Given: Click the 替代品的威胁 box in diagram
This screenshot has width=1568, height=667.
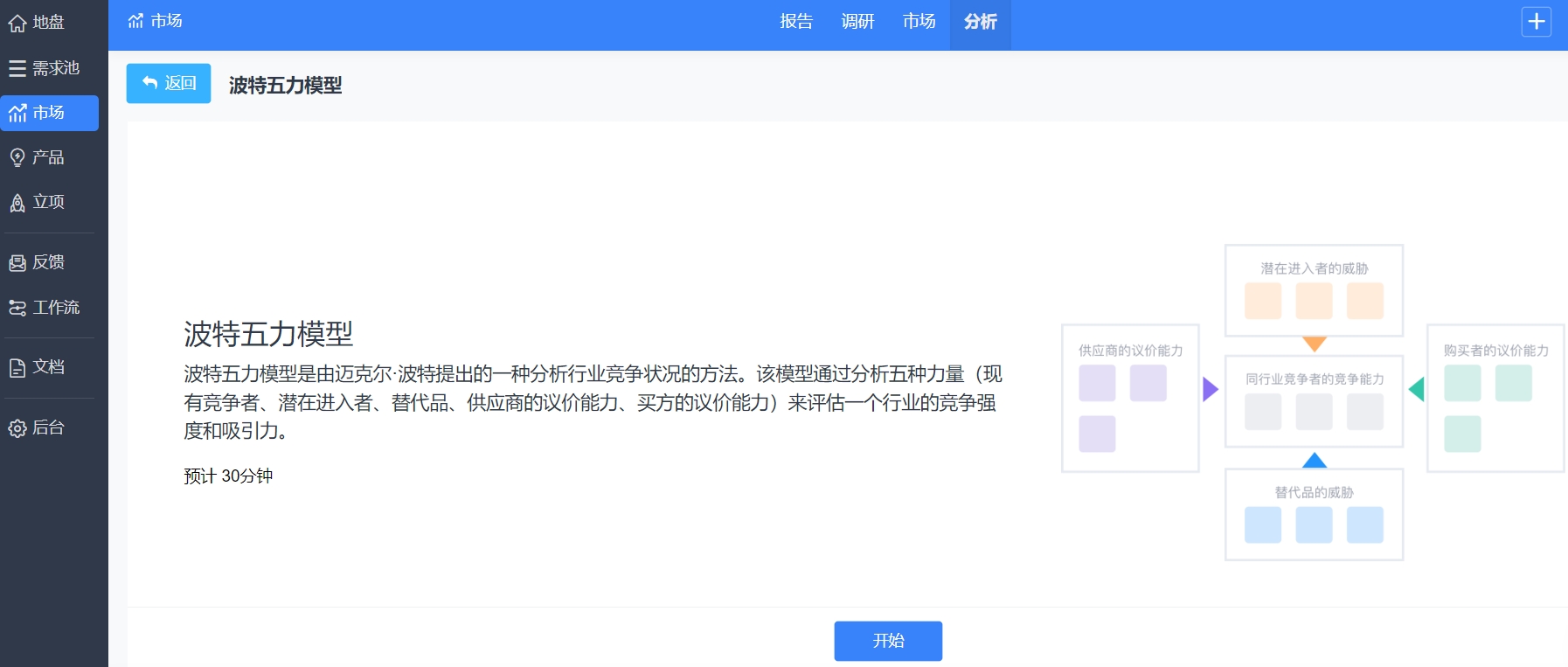Looking at the screenshot, I should coord(1314,514).
